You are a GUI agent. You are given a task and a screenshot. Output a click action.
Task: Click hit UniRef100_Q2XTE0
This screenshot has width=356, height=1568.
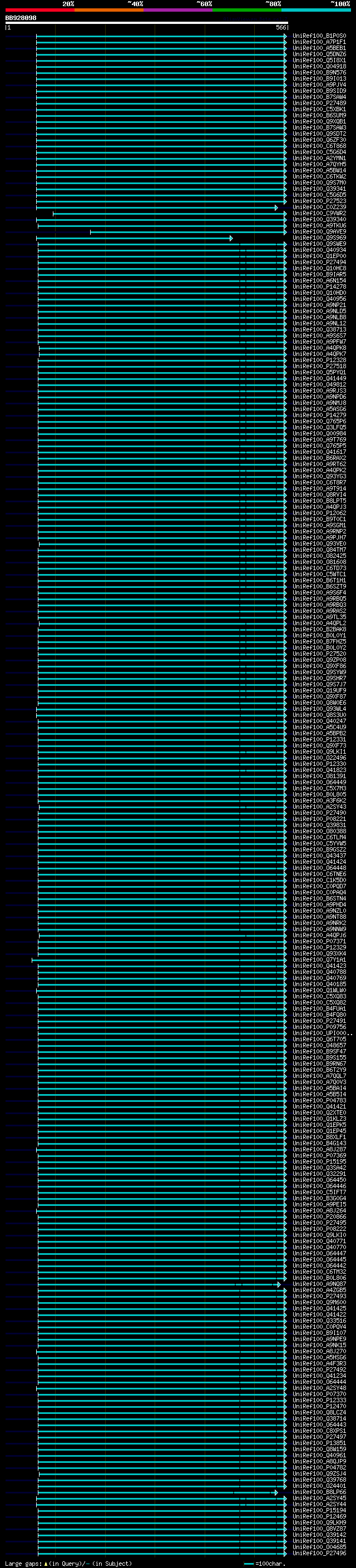click(x=319, y=1112)
